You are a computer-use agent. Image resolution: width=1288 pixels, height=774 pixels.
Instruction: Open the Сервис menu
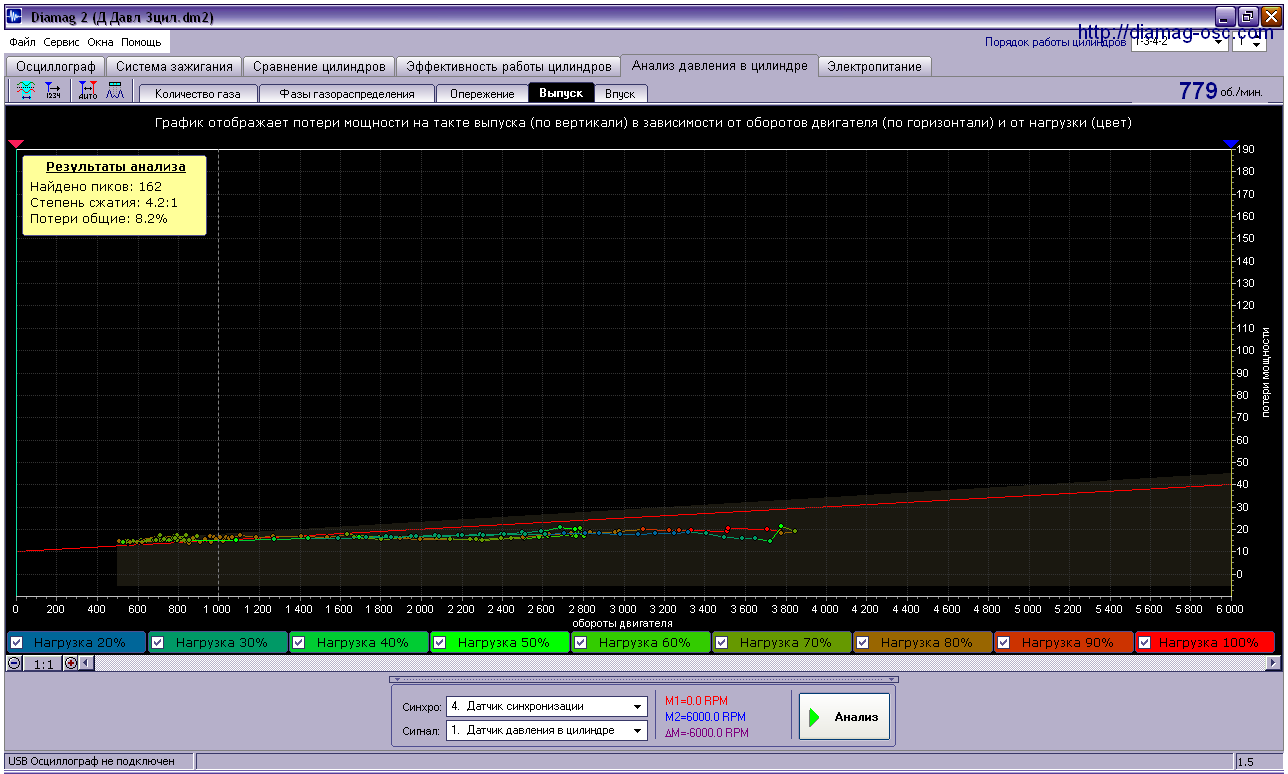(62, 43)
